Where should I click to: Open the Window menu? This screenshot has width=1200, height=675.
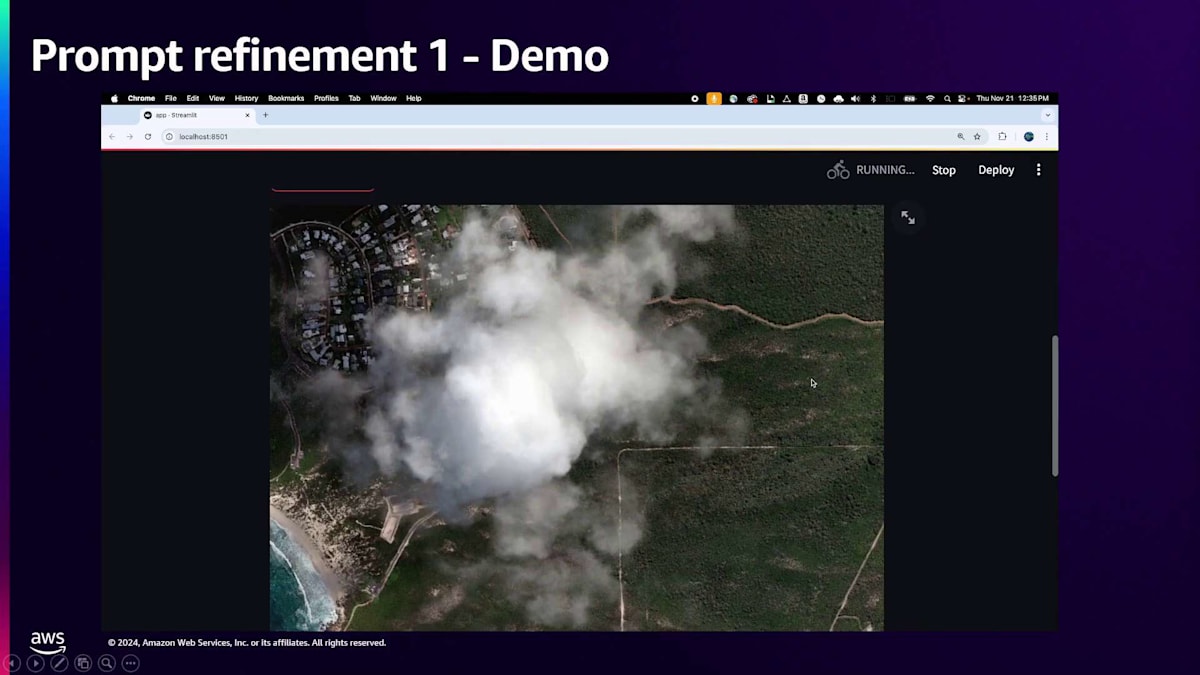[x=383, y=98]
